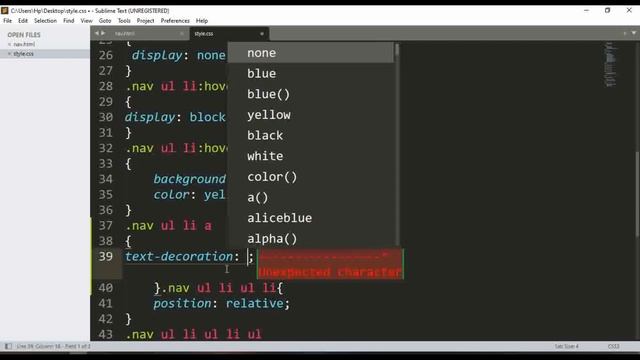
Task: Click the OPEN FILES sidebar heading
Action: [24, 35]
